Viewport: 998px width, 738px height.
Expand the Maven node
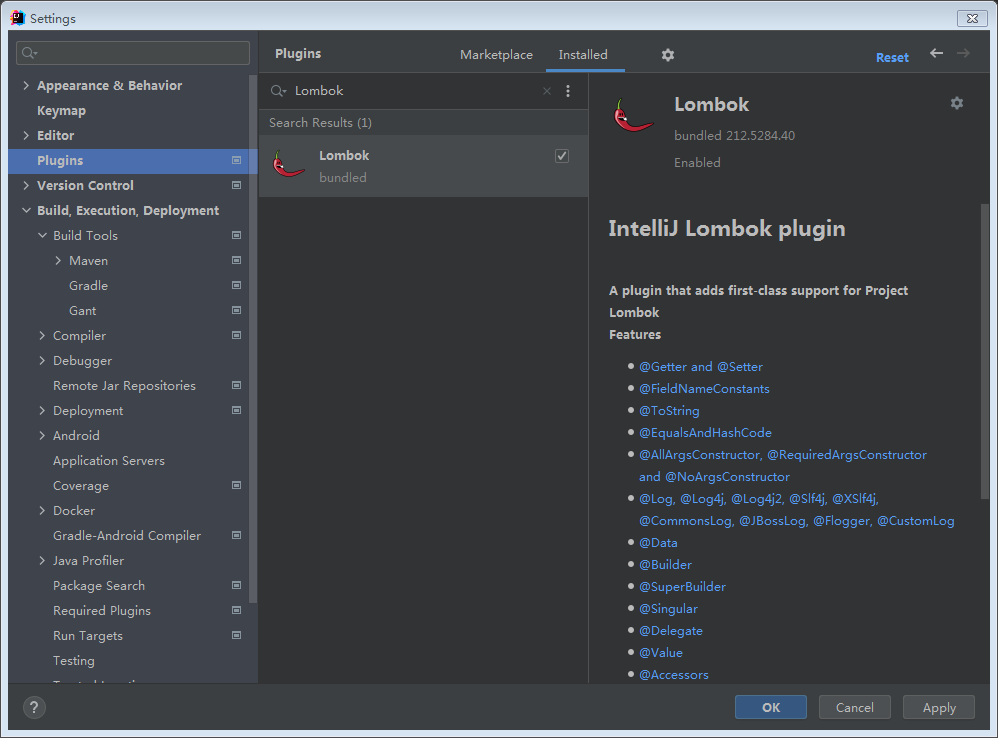pos(58,260)
